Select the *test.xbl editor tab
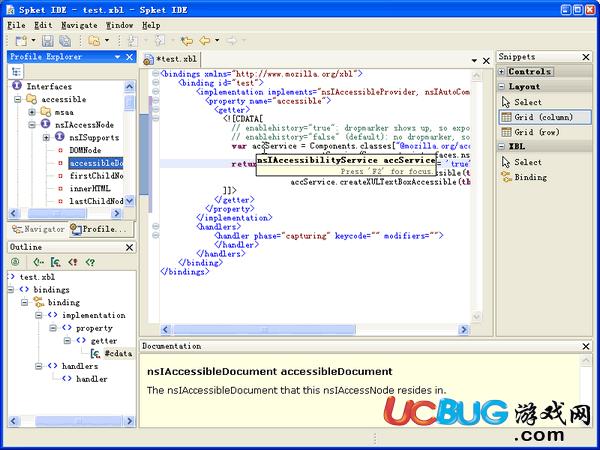Viewport: 600px width, 450px height. (170, 59)
